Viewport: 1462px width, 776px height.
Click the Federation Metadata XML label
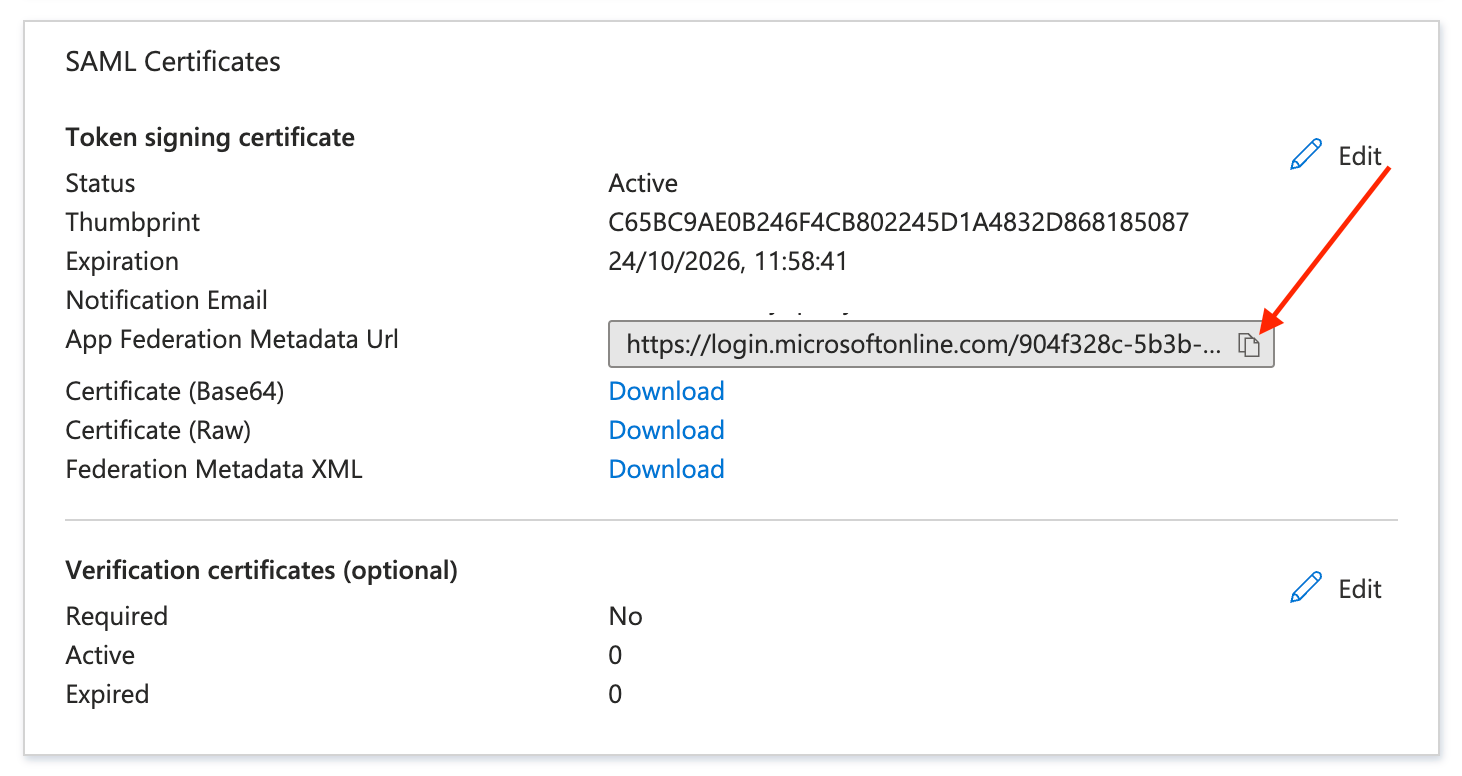coord(214,469)
